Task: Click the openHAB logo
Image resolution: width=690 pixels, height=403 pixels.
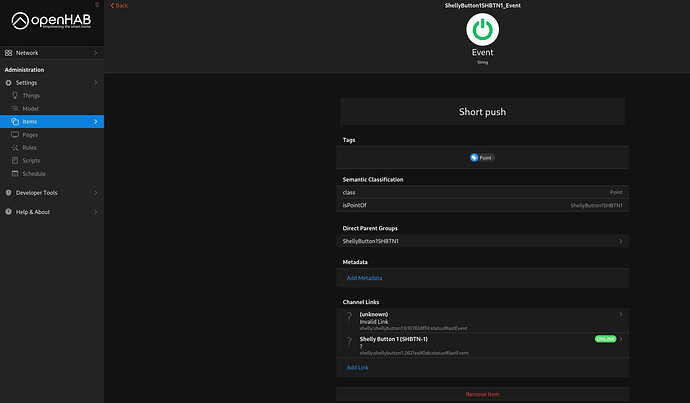Action: [x=51, y=21]
